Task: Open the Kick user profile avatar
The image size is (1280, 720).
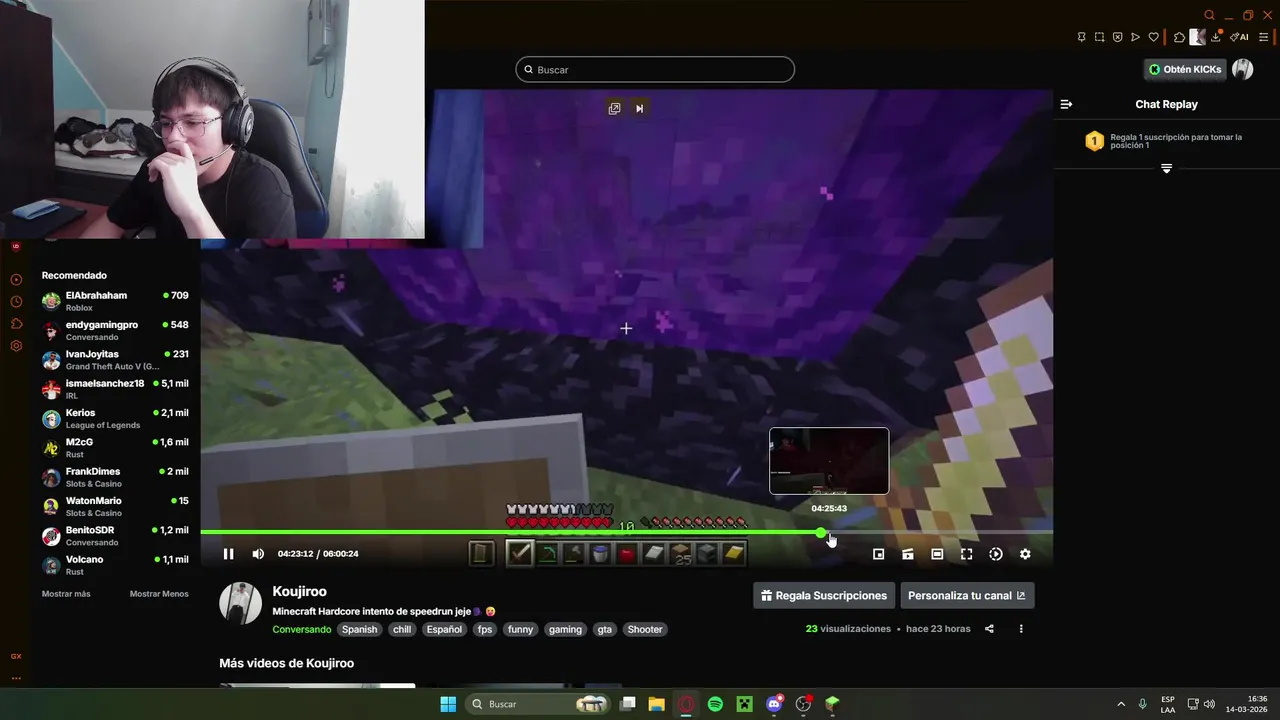Action: pyautogui.click(x=1242, y=69)
